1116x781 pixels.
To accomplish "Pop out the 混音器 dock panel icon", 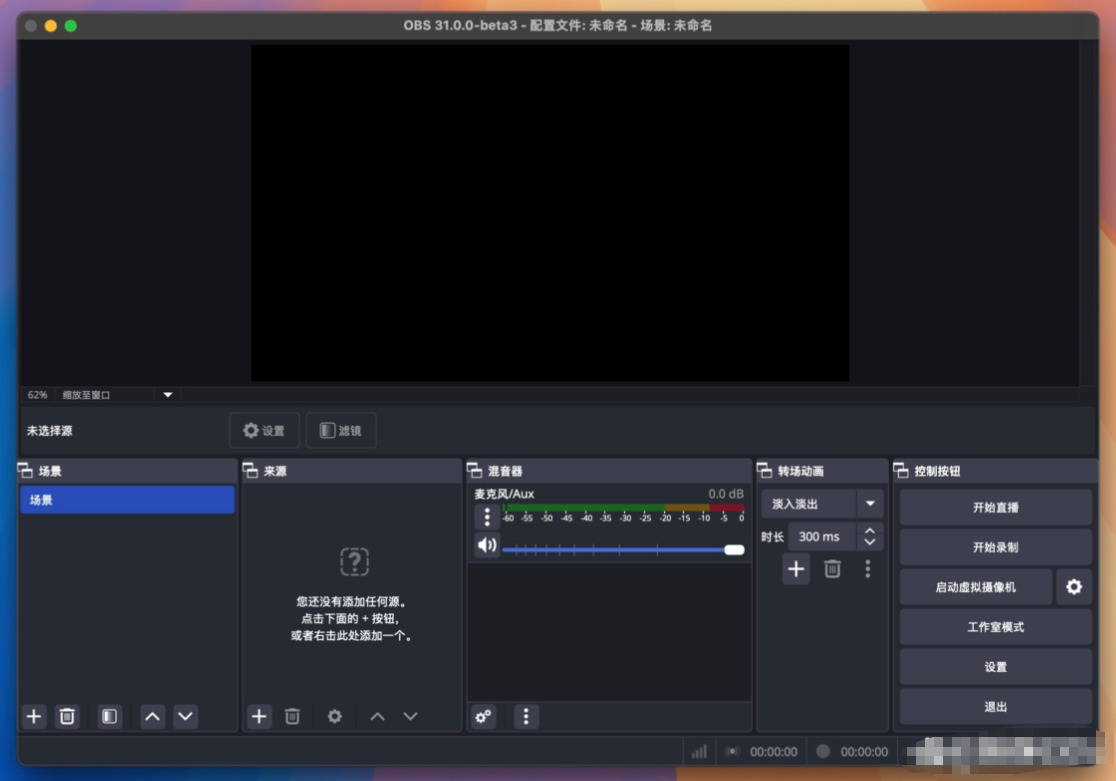I will click(x=475, y=471).
